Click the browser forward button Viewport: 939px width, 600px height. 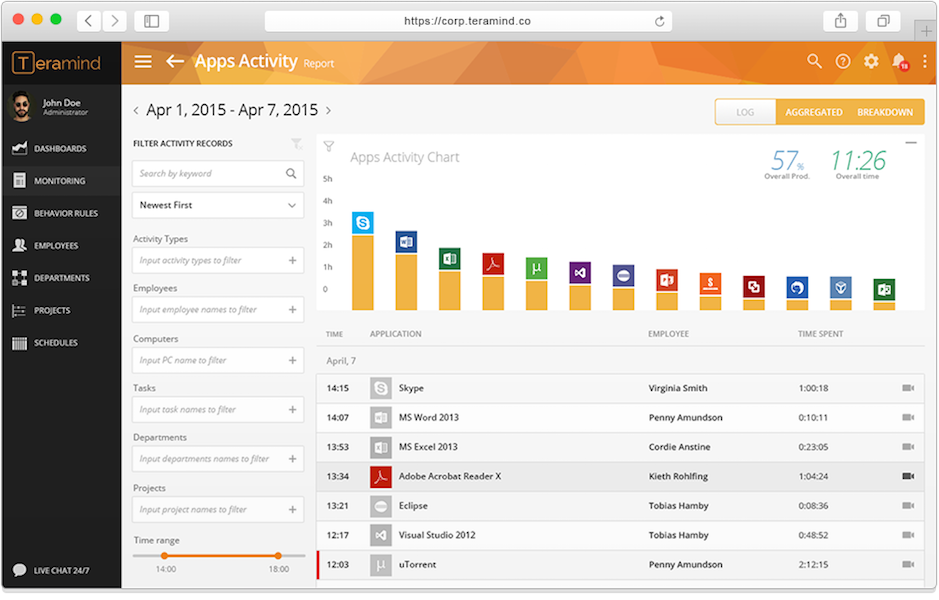pos(114,21)
